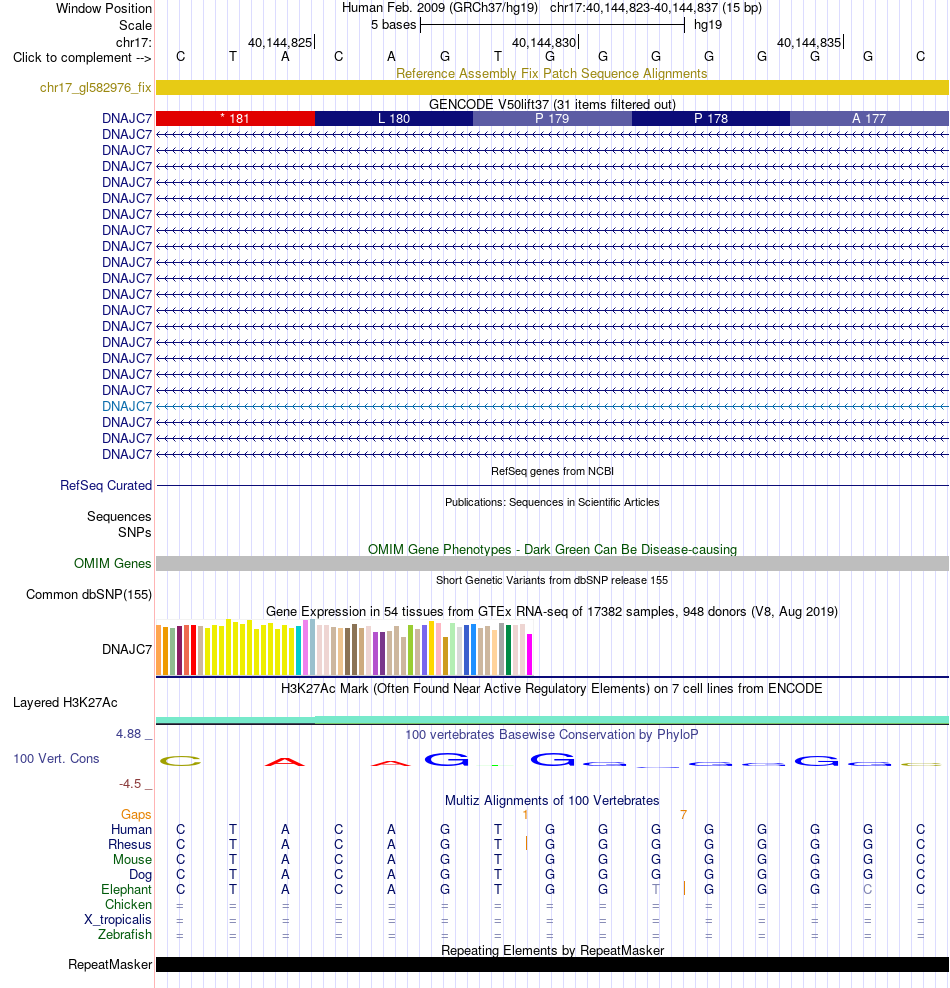
Task: Click the Common dbSNP(155) label
Action: (x=89, y=595)
